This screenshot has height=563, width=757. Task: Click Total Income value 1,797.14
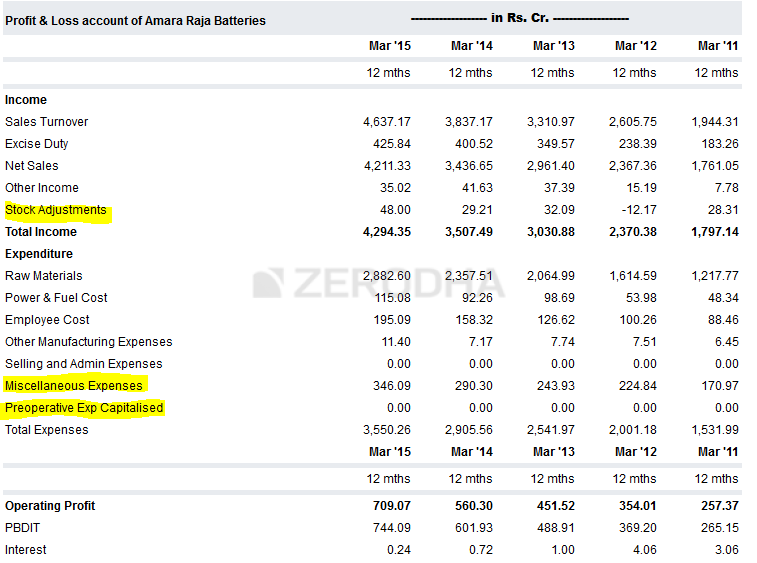(715, 232)
